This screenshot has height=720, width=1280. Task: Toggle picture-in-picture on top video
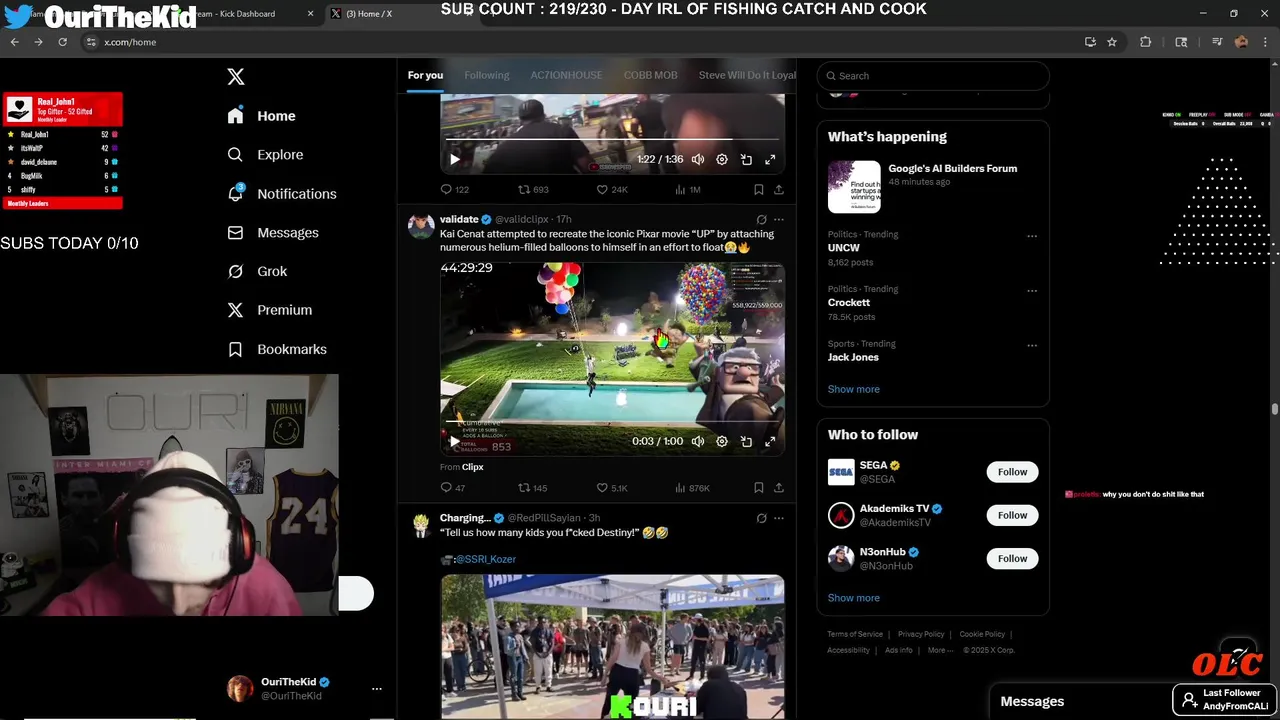(746, 159)
